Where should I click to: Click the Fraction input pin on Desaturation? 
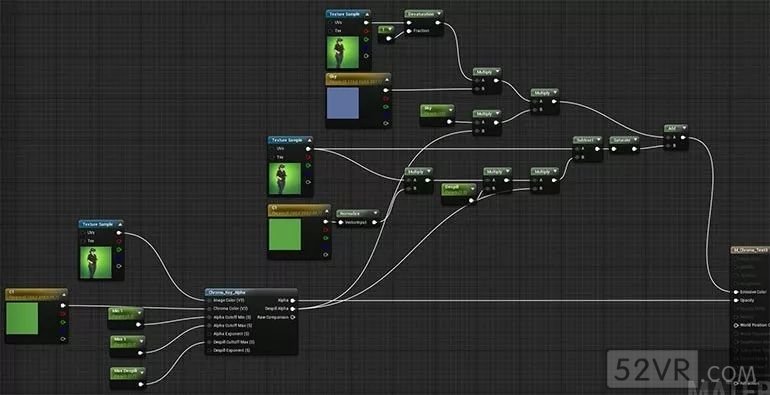(409, 31)
